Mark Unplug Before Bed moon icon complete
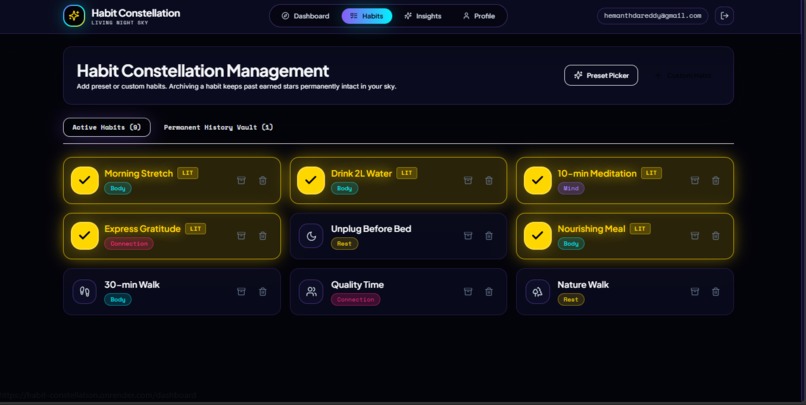Image resolution: width=806 pixels, height=405 pixels. tap(311, 236)
